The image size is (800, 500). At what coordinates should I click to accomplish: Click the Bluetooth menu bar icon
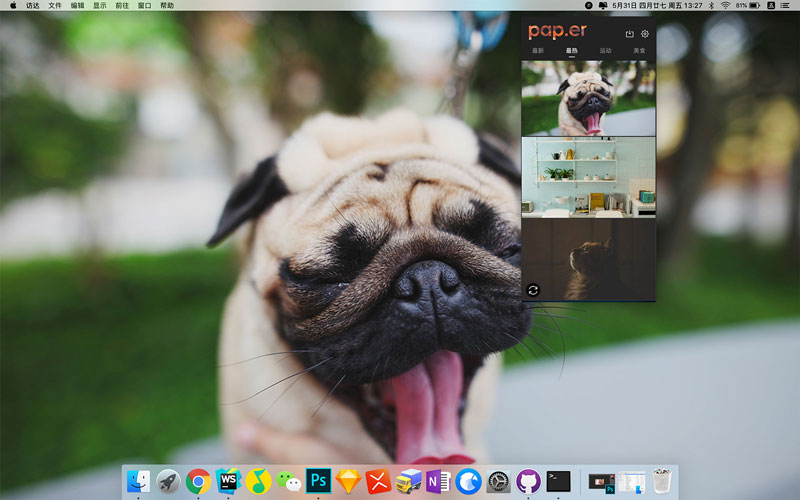click(712, 5)
